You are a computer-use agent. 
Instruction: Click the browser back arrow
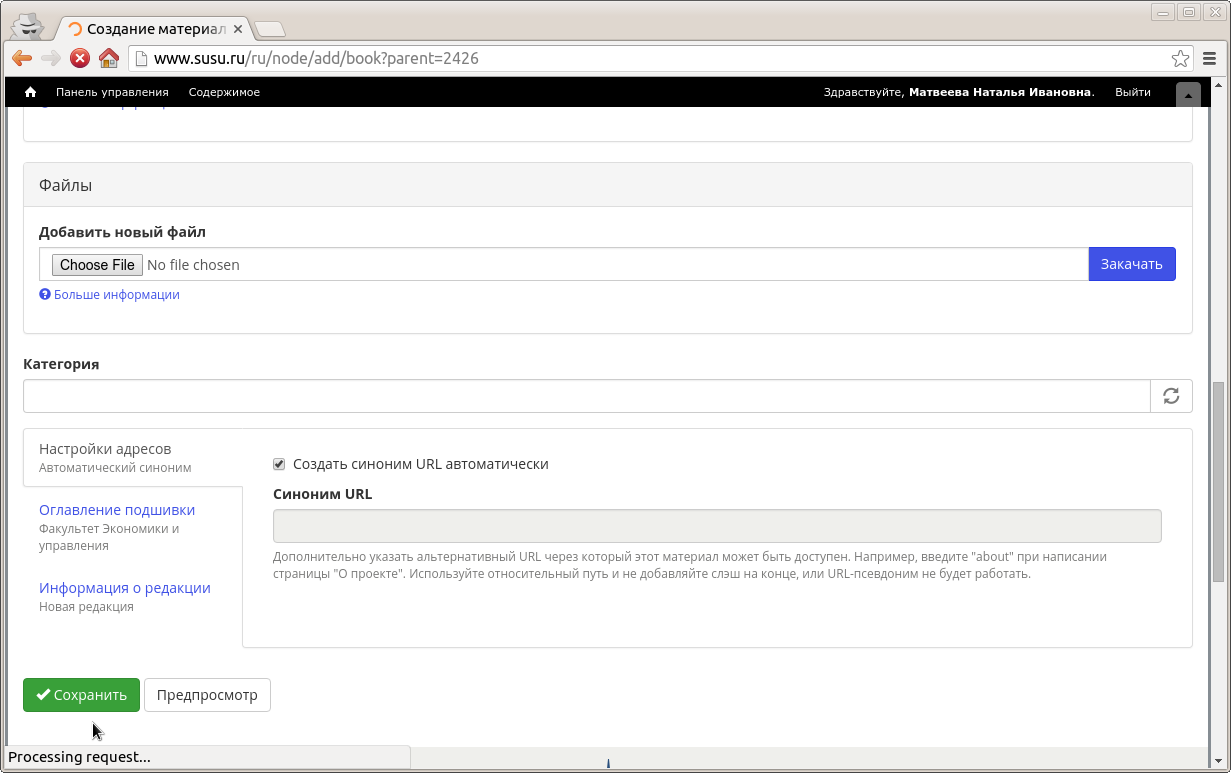click(22, 58)
